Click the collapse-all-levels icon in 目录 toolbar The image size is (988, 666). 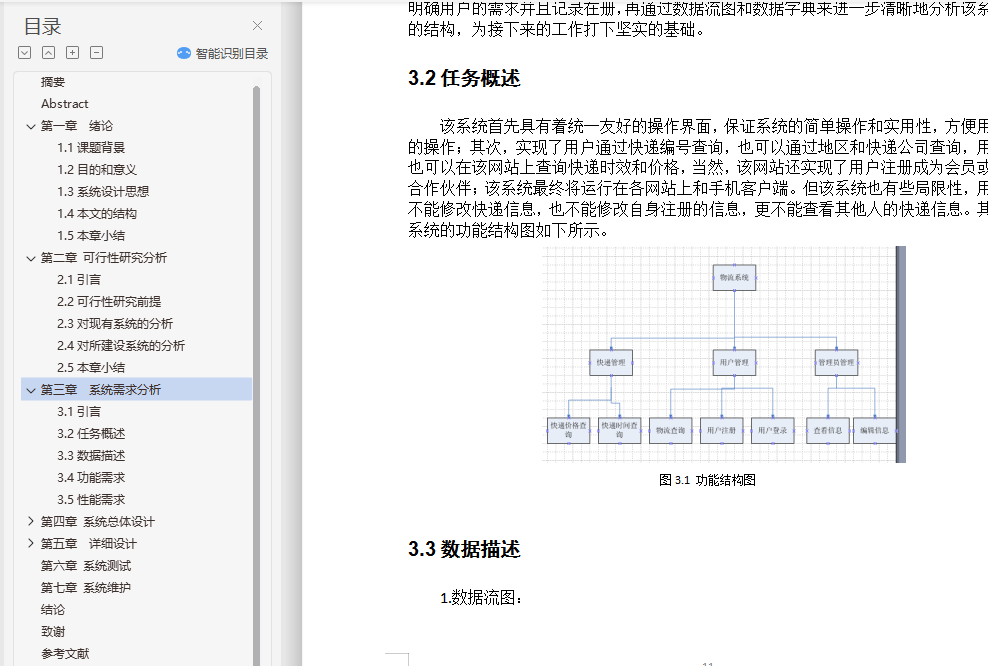(49, 53)
